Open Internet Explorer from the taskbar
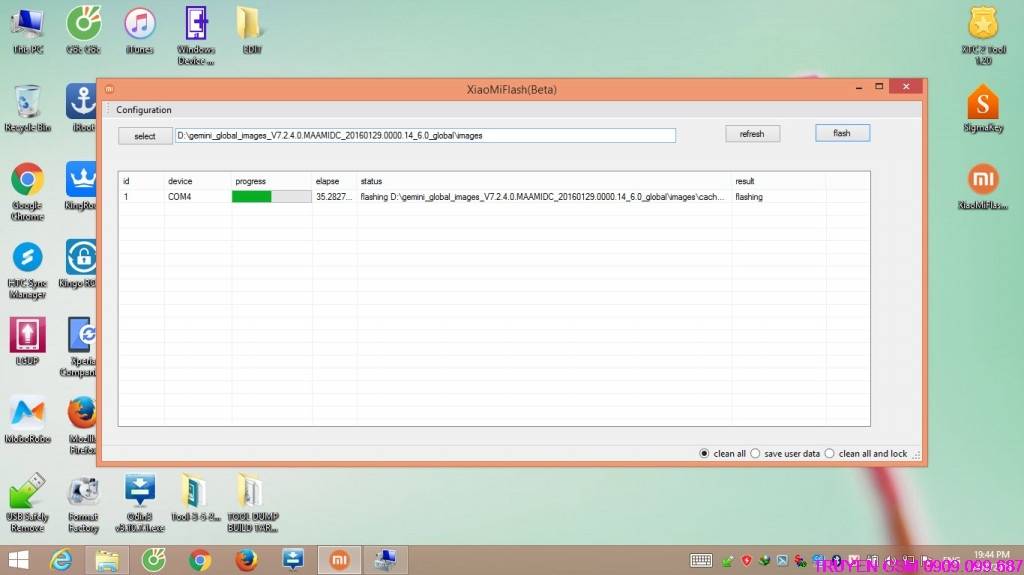The height and width of the screenshot is (575, 1024). click(x=61, y=560)
